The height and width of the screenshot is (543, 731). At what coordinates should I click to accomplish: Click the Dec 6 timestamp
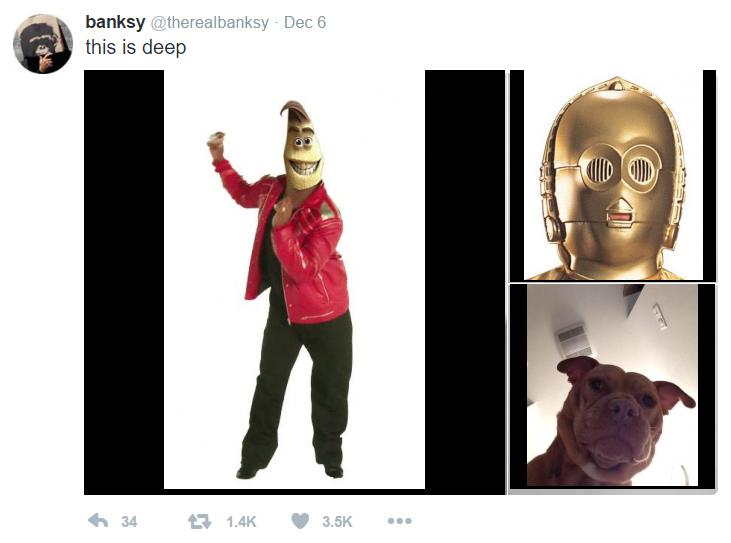tap(305, 22)
